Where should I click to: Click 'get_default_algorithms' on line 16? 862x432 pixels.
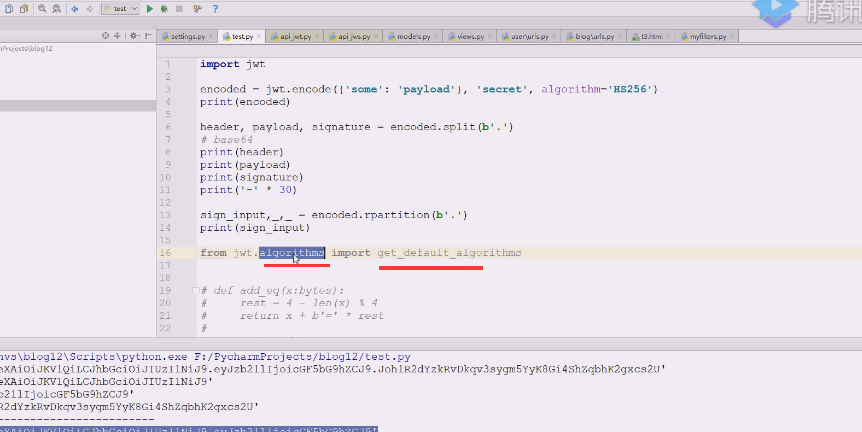click(449, 253)
